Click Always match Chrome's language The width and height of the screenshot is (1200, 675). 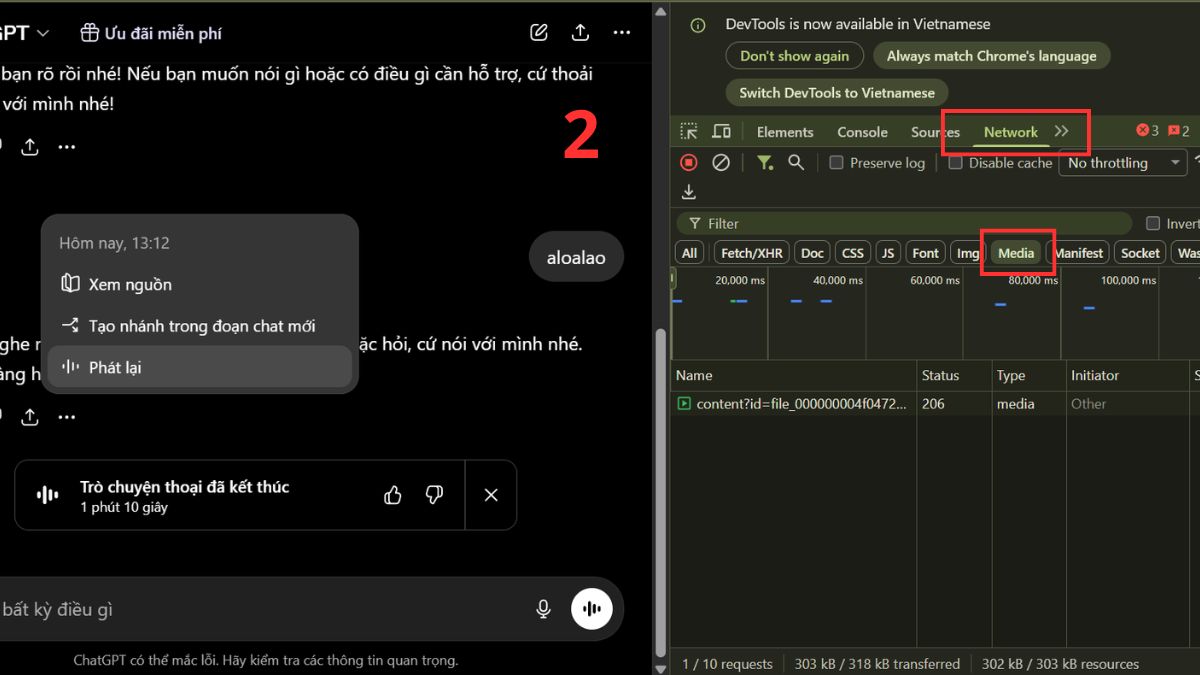pos(992,56)
